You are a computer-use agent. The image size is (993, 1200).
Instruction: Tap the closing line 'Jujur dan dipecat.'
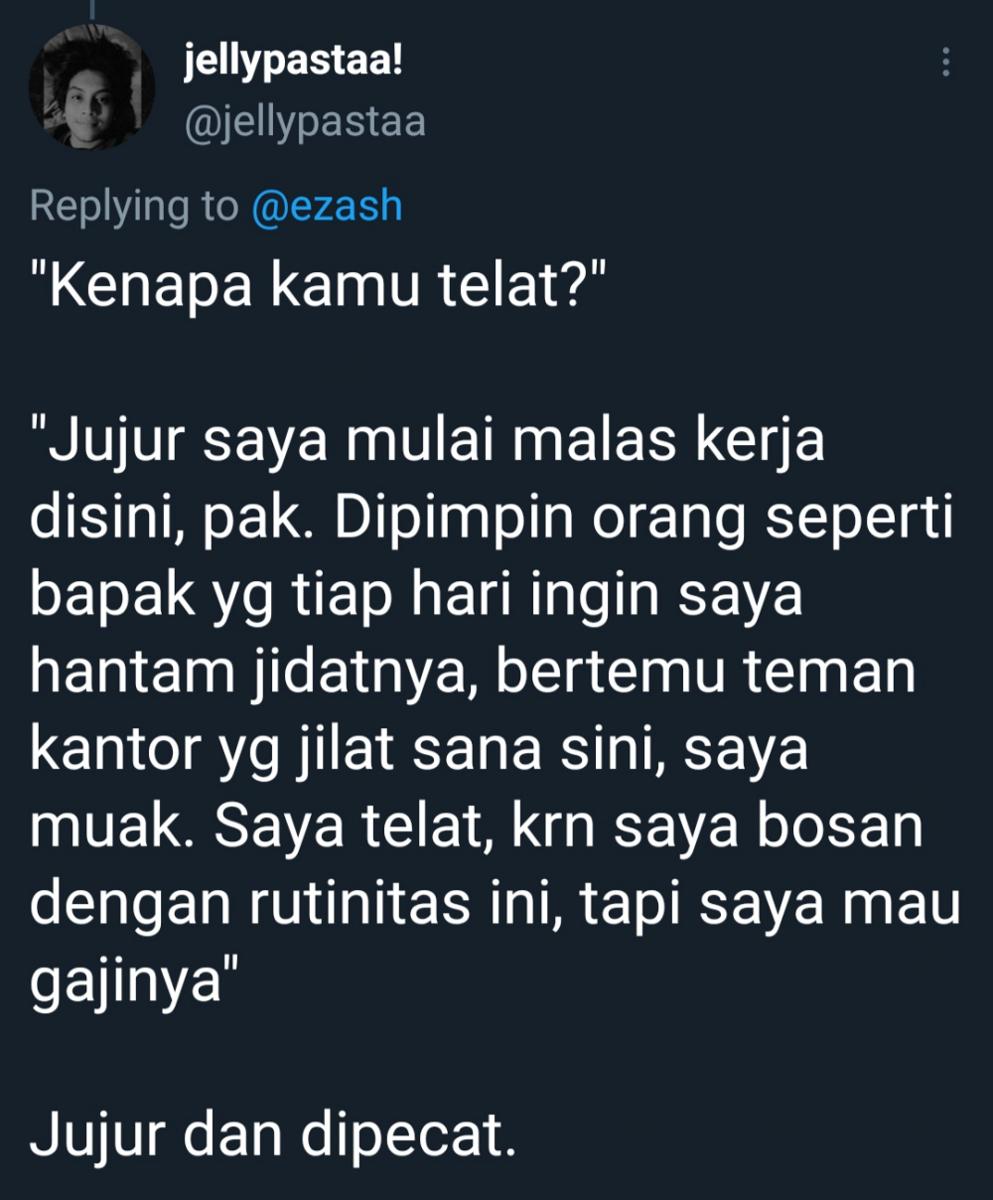tap(272, 1136)
